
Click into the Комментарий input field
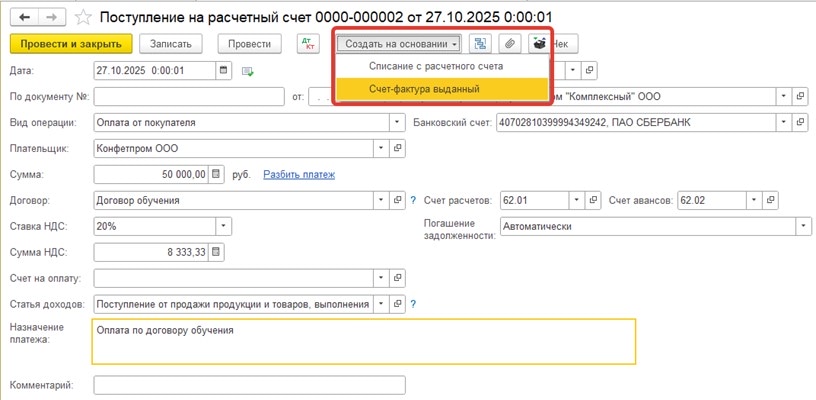coord(249,385)
